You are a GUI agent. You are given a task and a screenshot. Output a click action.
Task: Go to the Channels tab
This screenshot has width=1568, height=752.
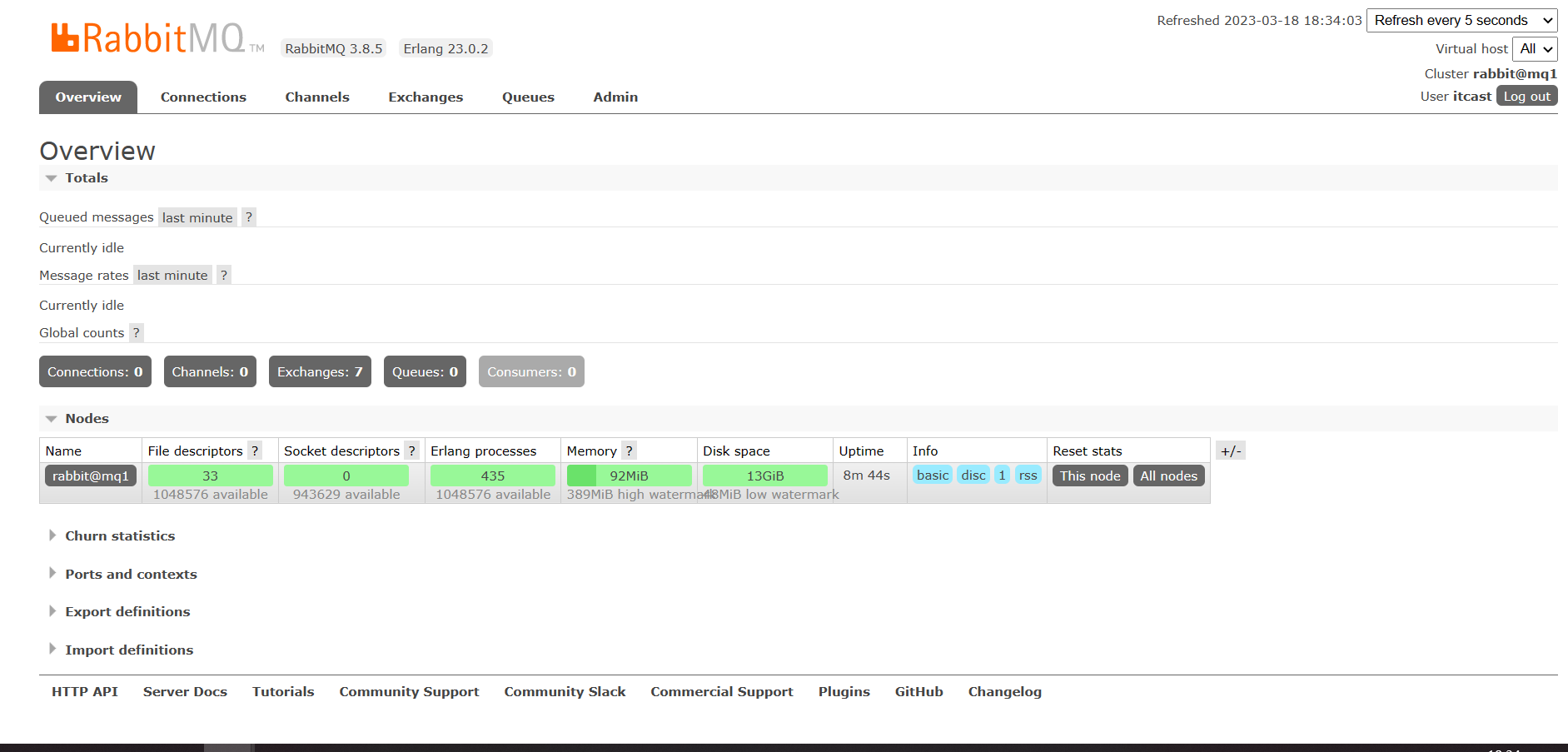click(x=317, y=97)
